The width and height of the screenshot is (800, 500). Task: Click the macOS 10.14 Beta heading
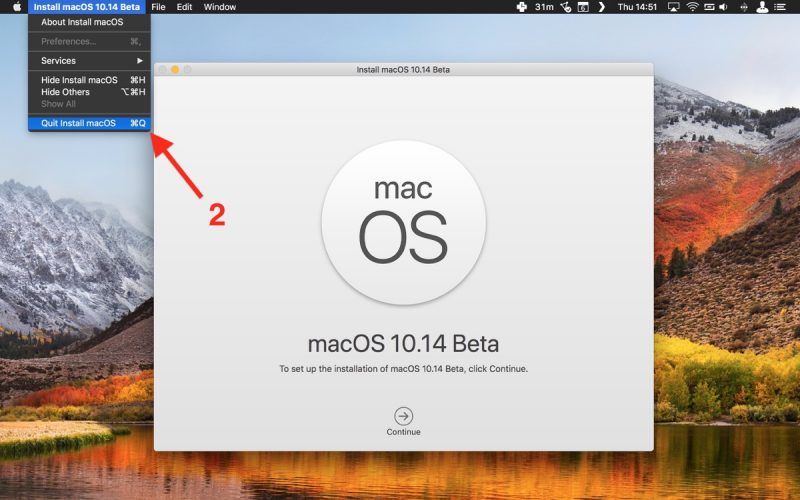click(x=403, y=343)
